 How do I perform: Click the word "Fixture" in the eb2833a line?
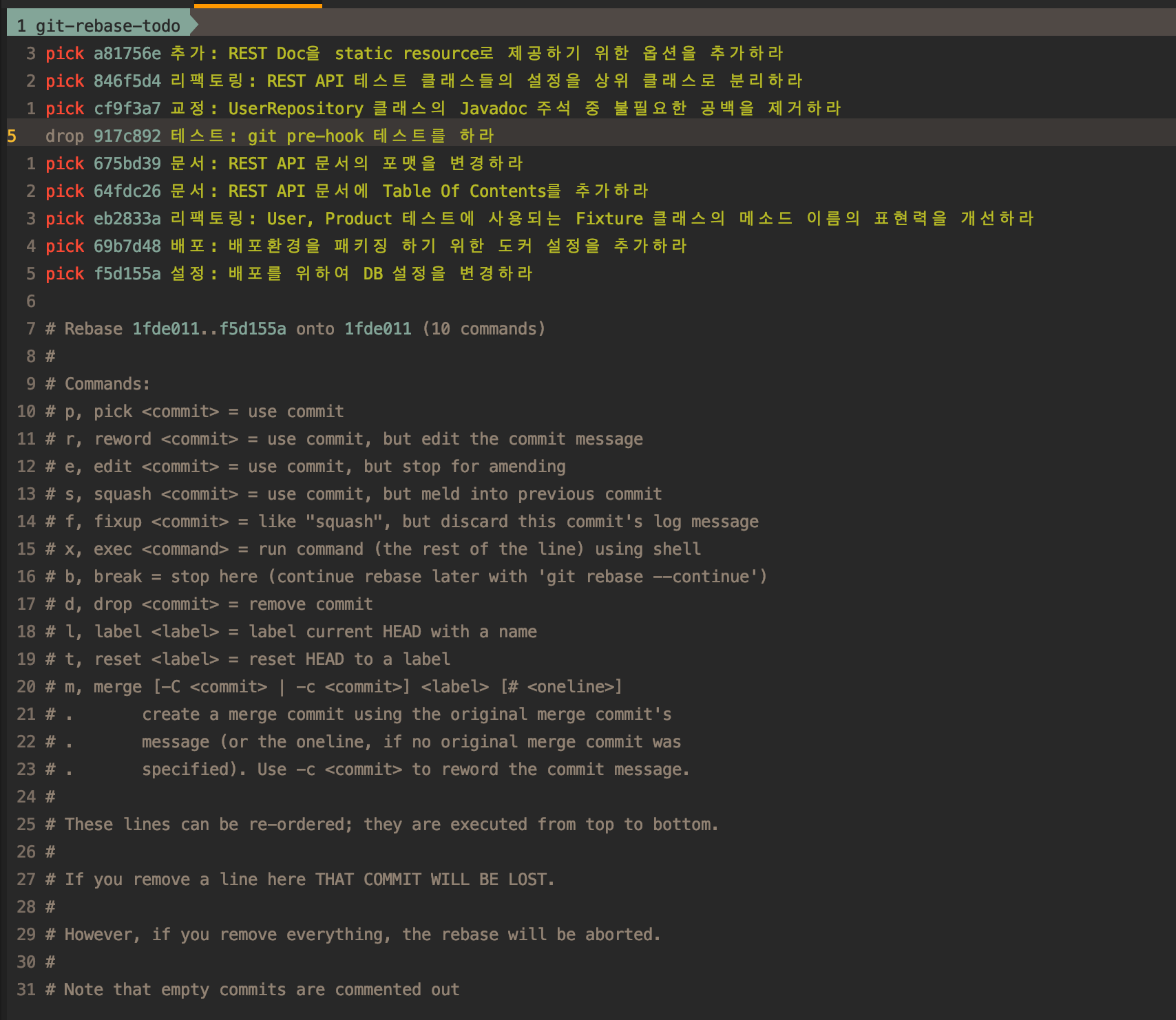pyautogui.click(x=609, y=218)
